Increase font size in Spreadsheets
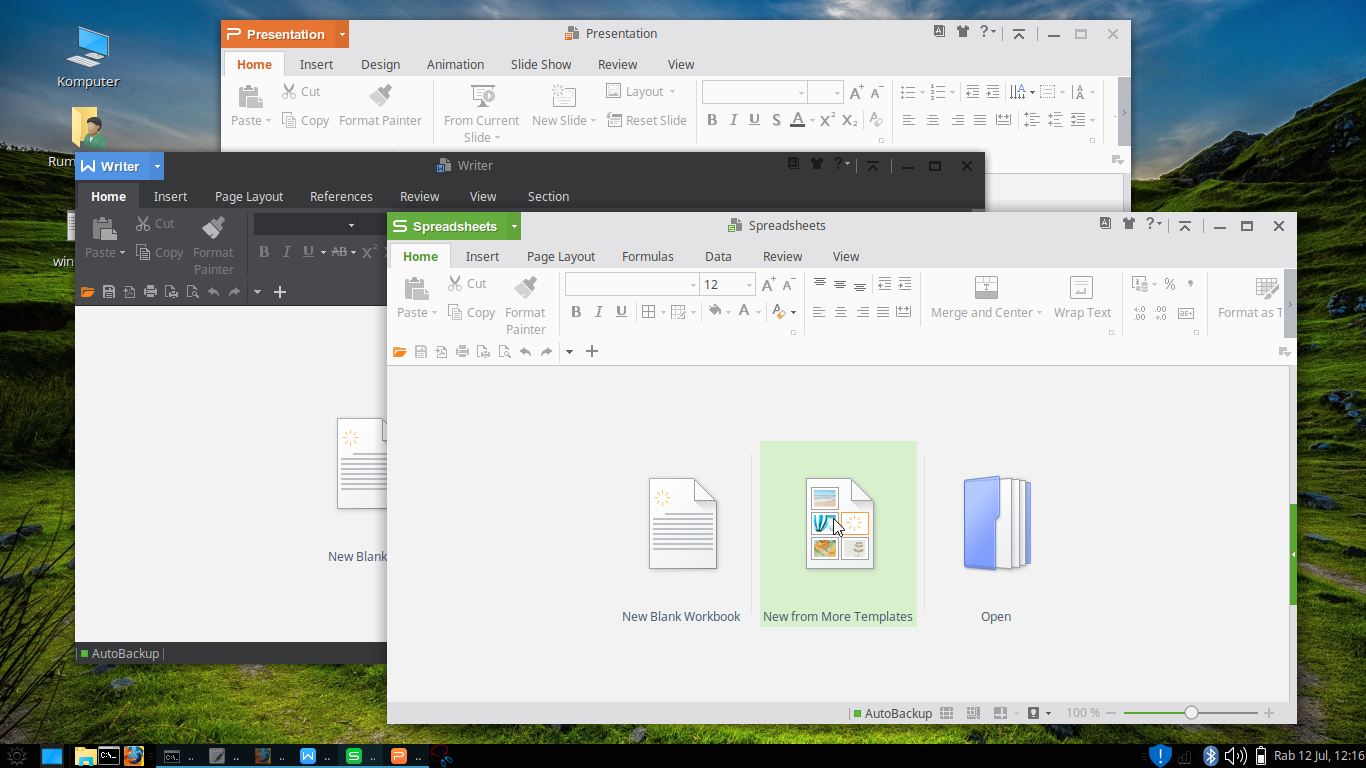1366x768 pixels. point(769,285)
